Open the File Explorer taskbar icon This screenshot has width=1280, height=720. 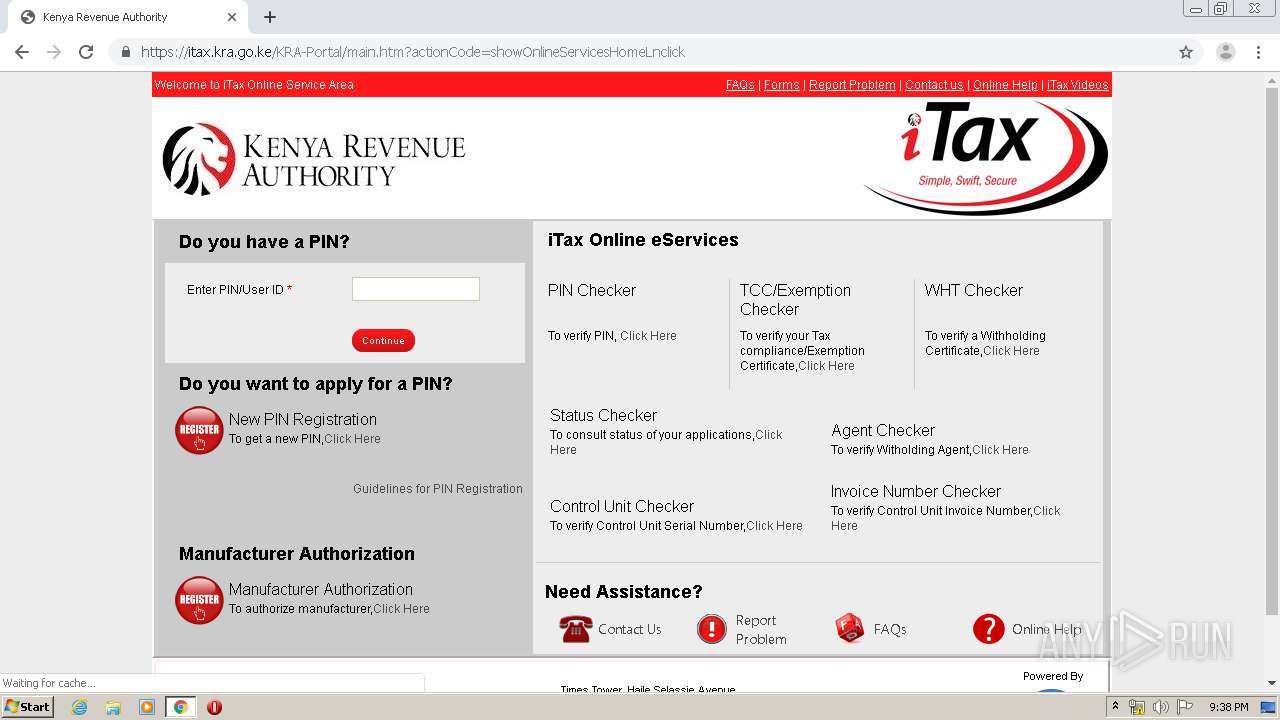pos(113,707)
